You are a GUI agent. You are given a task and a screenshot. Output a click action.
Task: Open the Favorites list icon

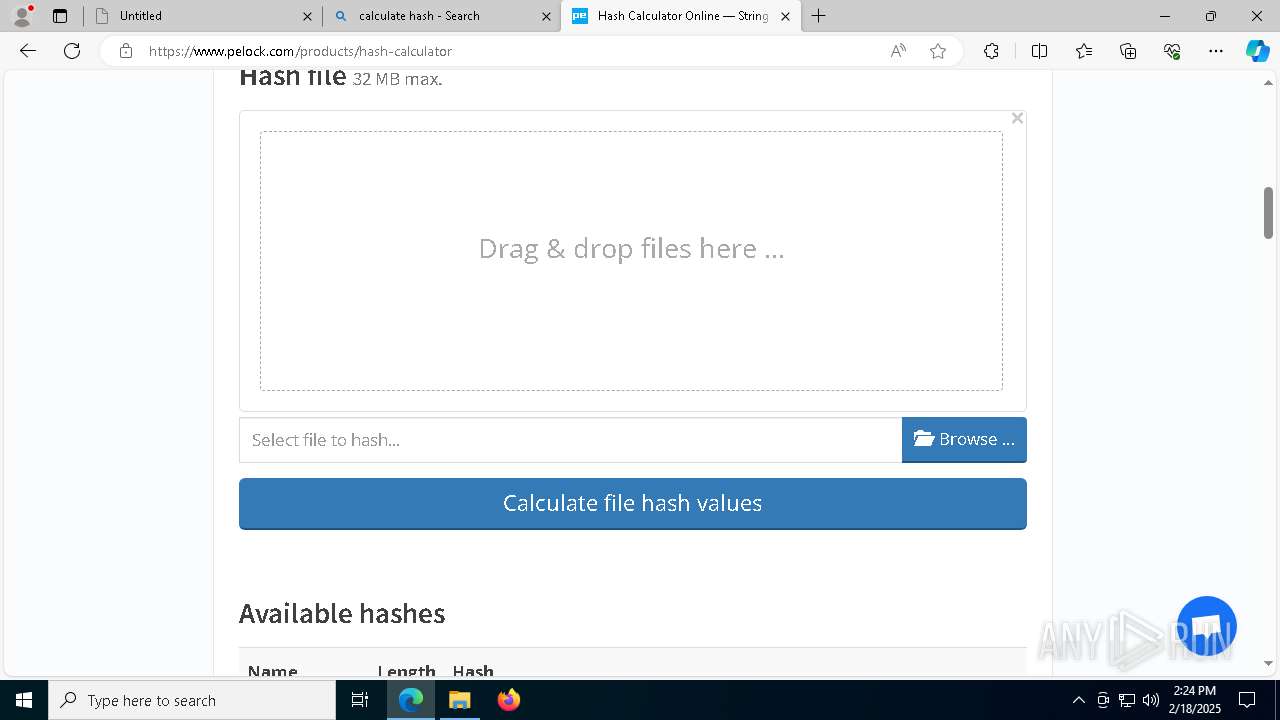tap(1084, 51)
